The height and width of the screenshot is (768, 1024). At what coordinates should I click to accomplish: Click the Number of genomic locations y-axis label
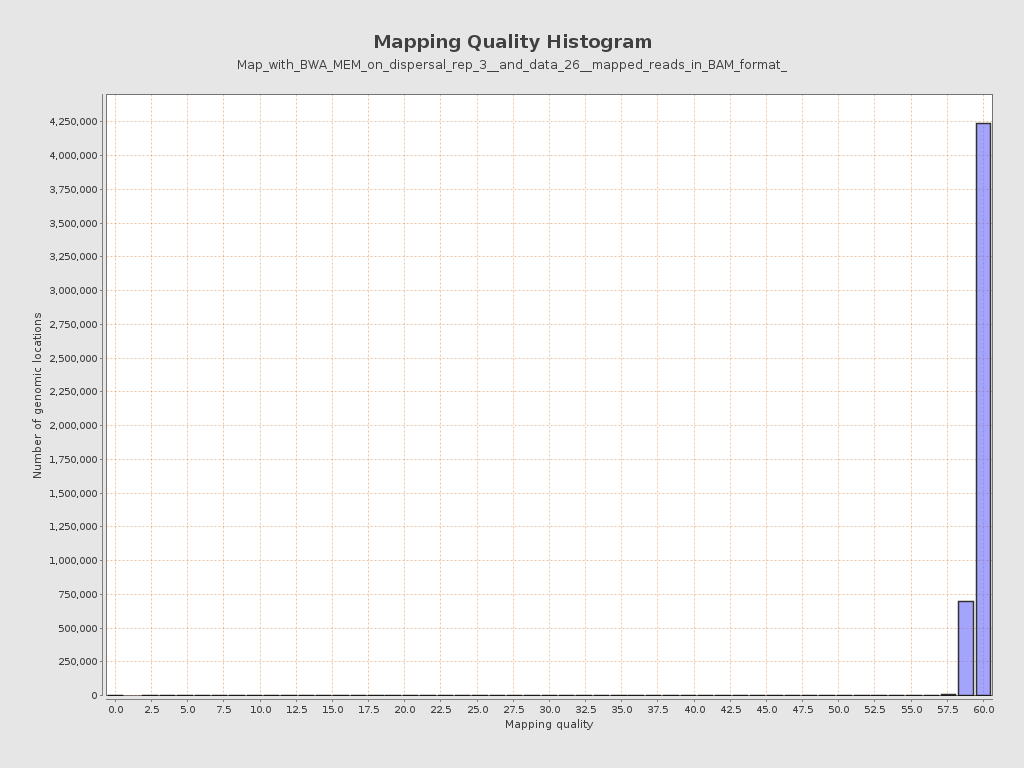tap(38, 393)
